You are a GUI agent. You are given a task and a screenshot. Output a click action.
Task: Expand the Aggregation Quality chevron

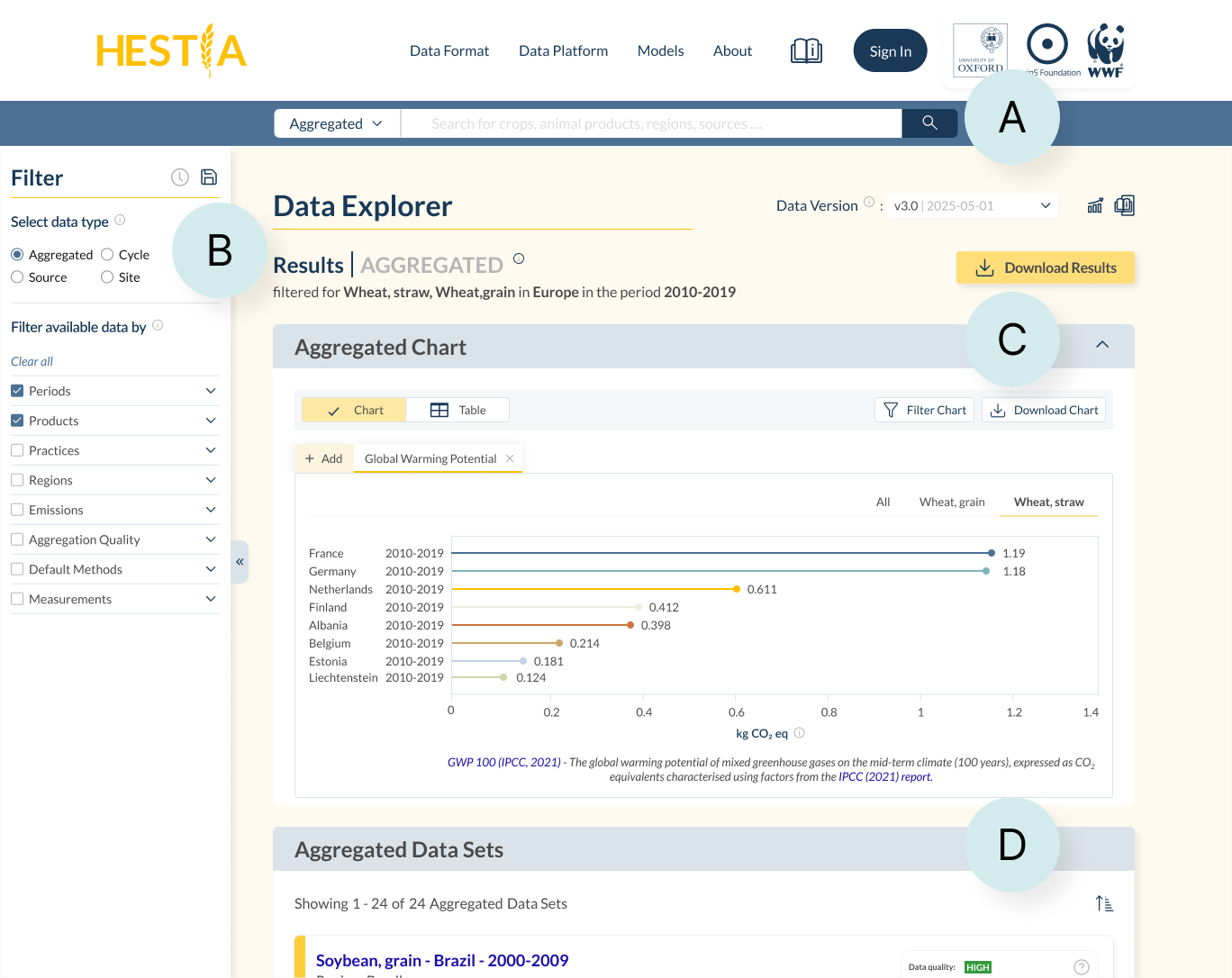pos(211,539)
